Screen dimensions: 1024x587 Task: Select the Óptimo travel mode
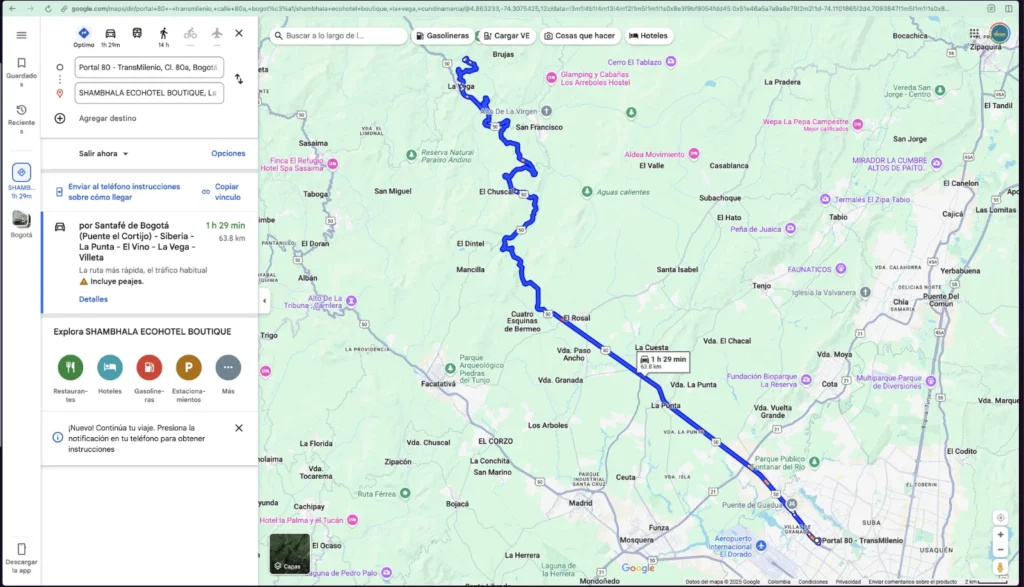[84, 37]
